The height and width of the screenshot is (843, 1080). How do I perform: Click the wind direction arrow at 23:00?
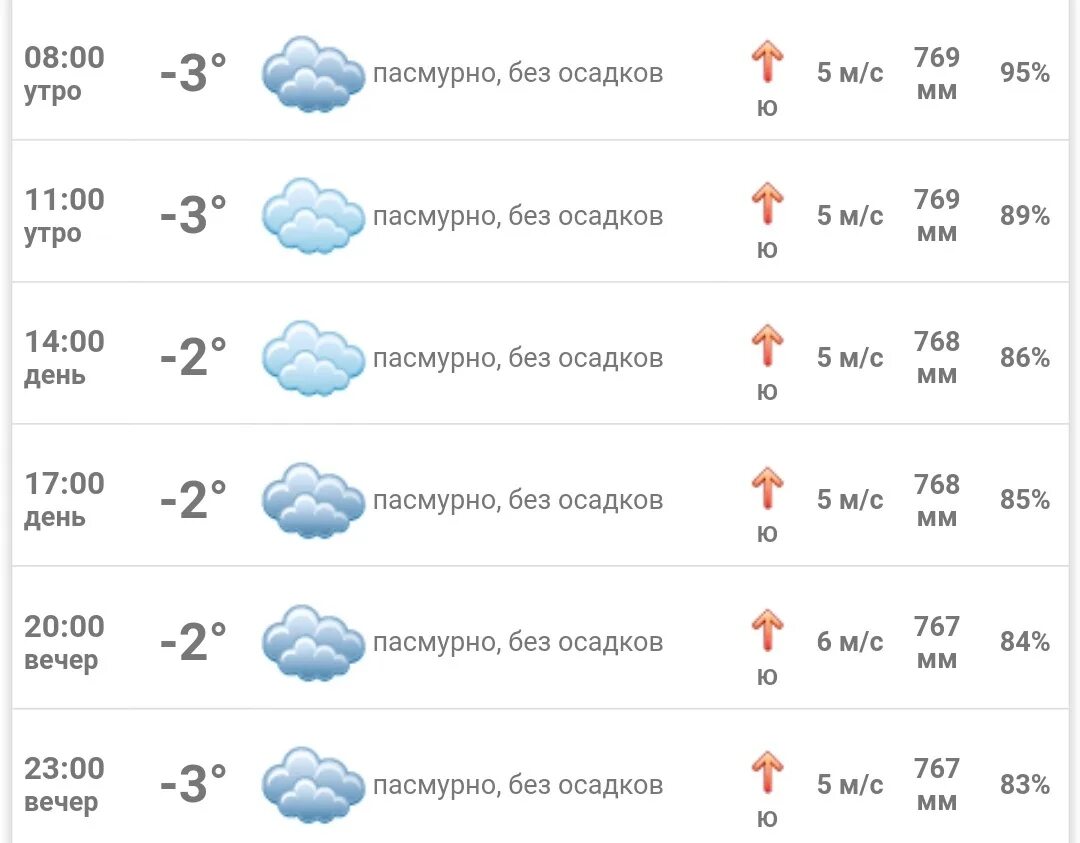(x=767, y=772)
